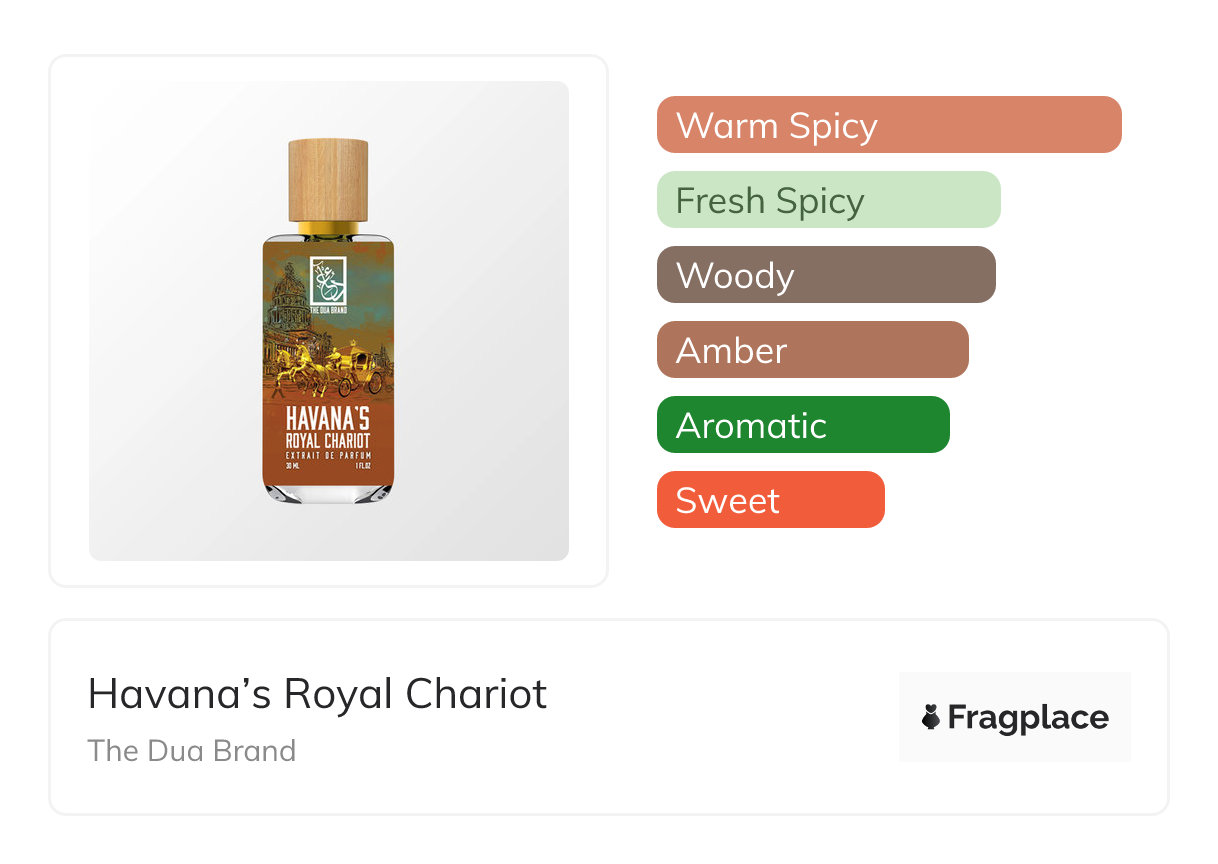Open the Havana's Royal Chariot title link
Viewport: 1218px width, 864px height.
(x=317, y=693)
